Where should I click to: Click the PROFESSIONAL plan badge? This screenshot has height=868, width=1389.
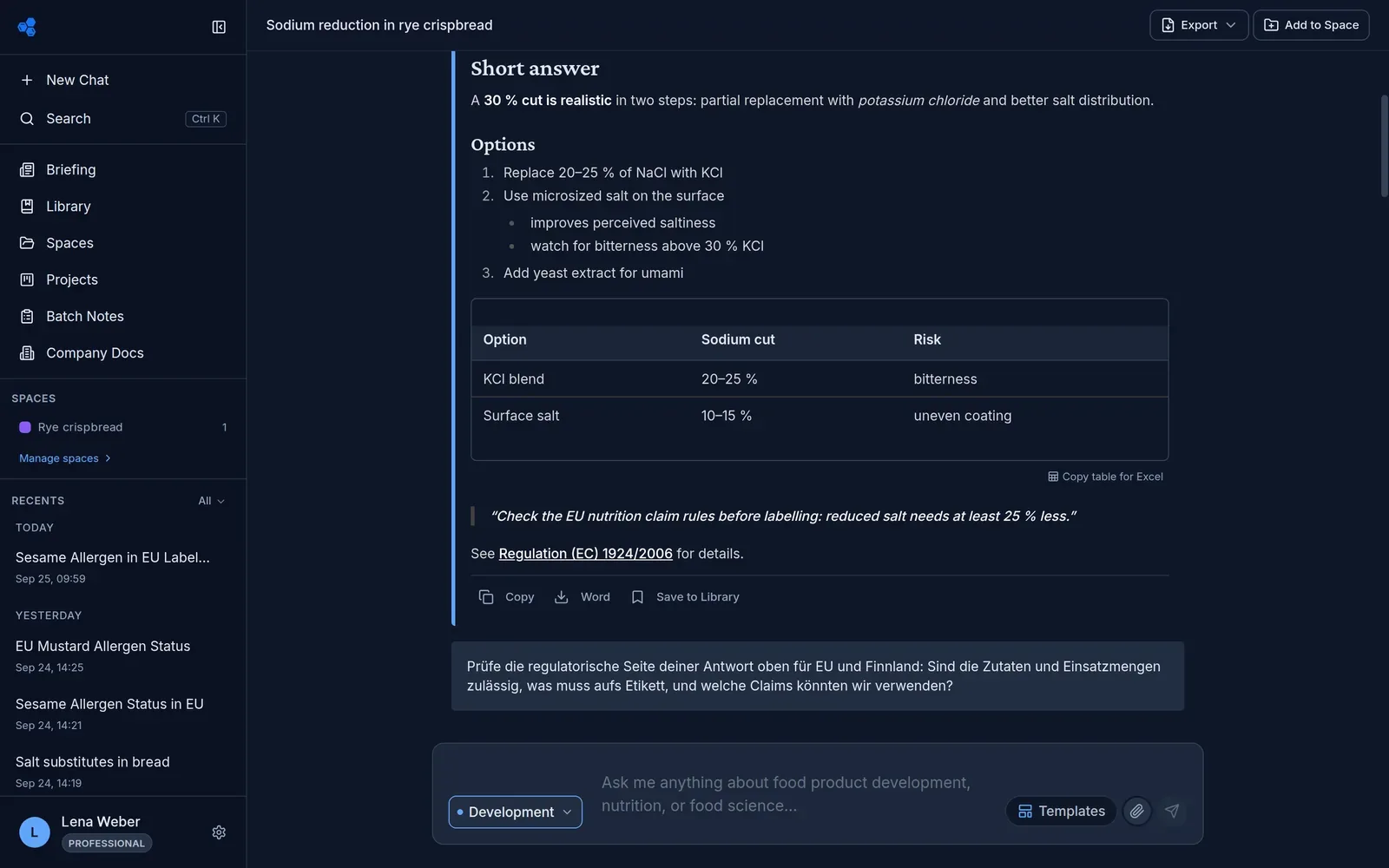107,844
